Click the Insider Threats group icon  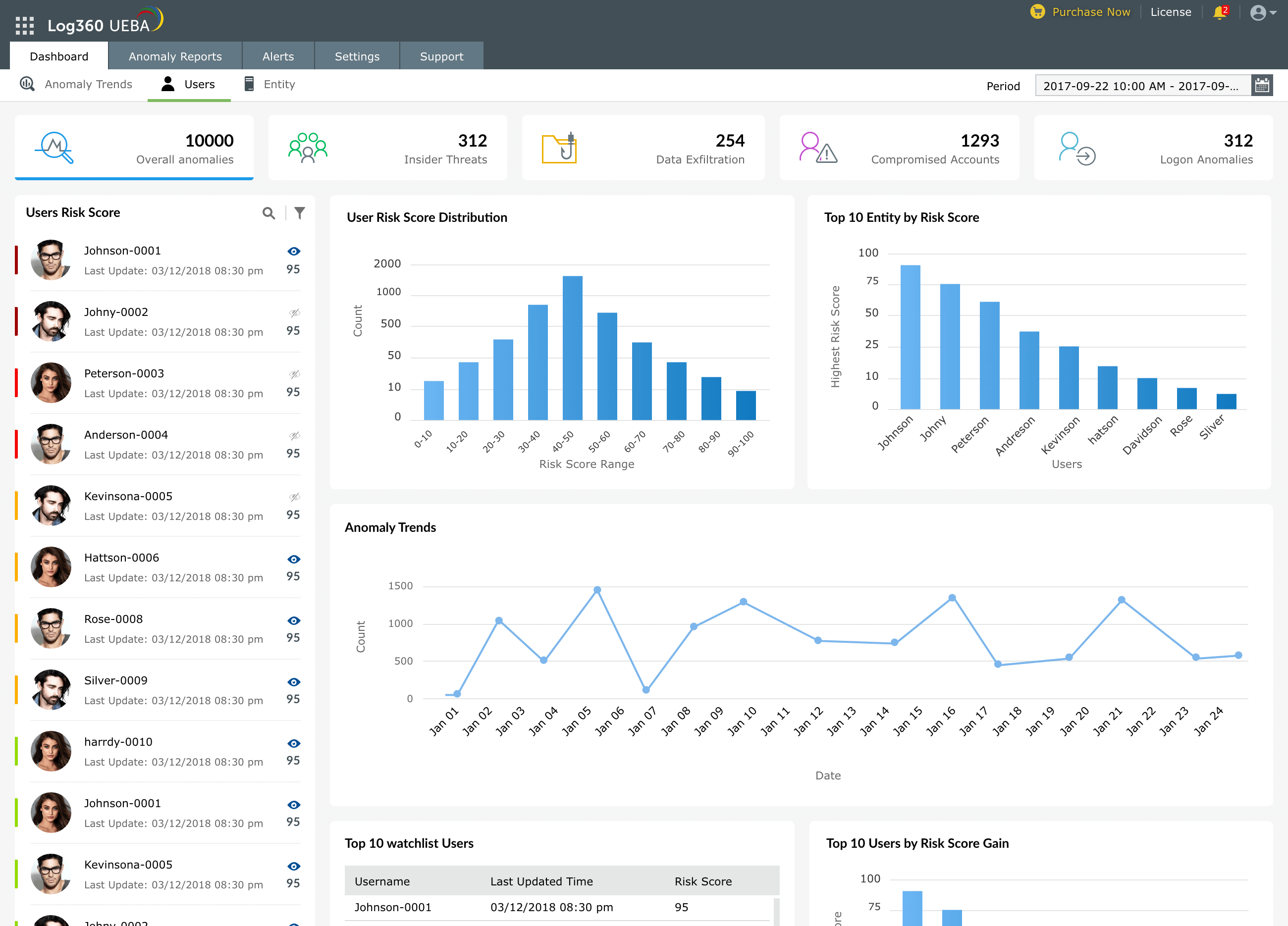point(307,148)
